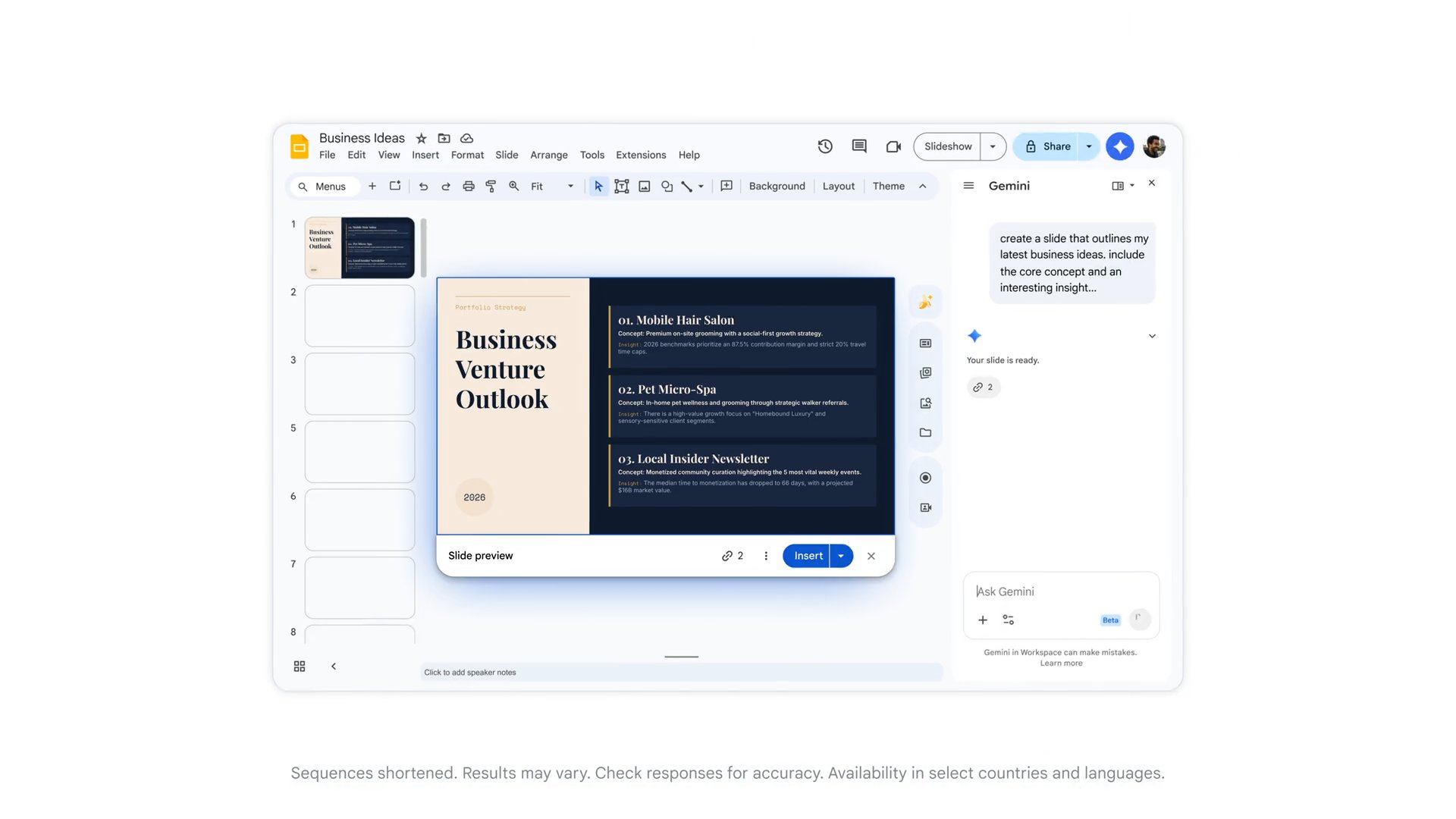Search the Menus box
Image resolution: width=1456 pixels, height=819 pixels.
click(323, 186)
